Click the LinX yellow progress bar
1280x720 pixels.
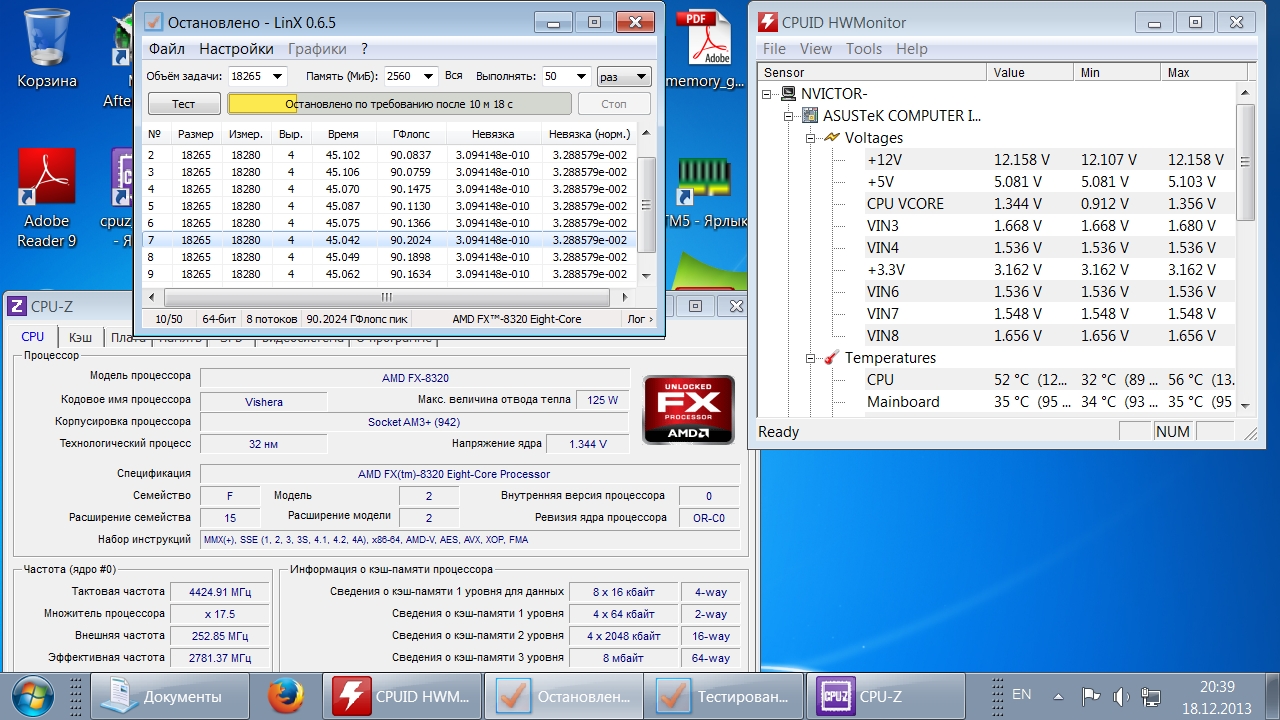pos(400,104)
